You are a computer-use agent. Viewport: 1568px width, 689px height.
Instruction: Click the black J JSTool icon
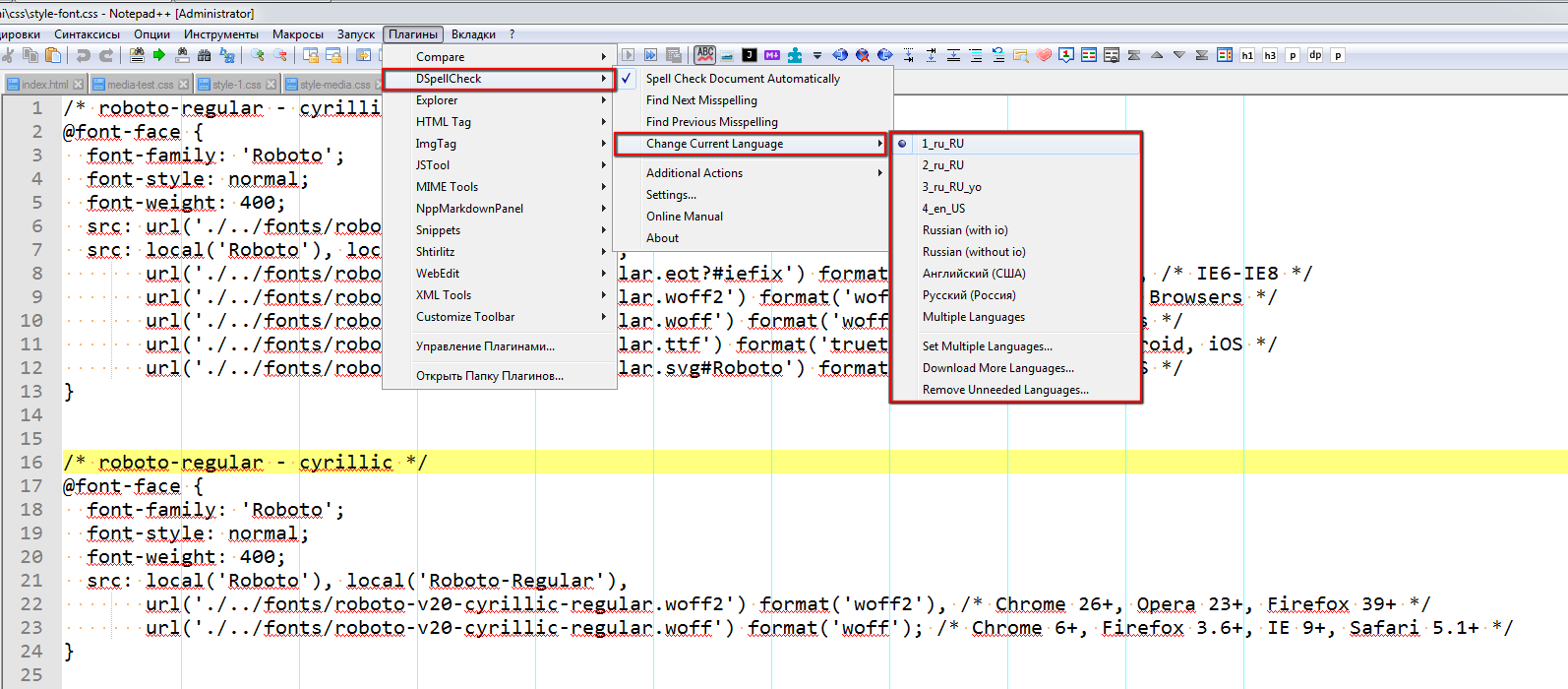tap(750, 55)
